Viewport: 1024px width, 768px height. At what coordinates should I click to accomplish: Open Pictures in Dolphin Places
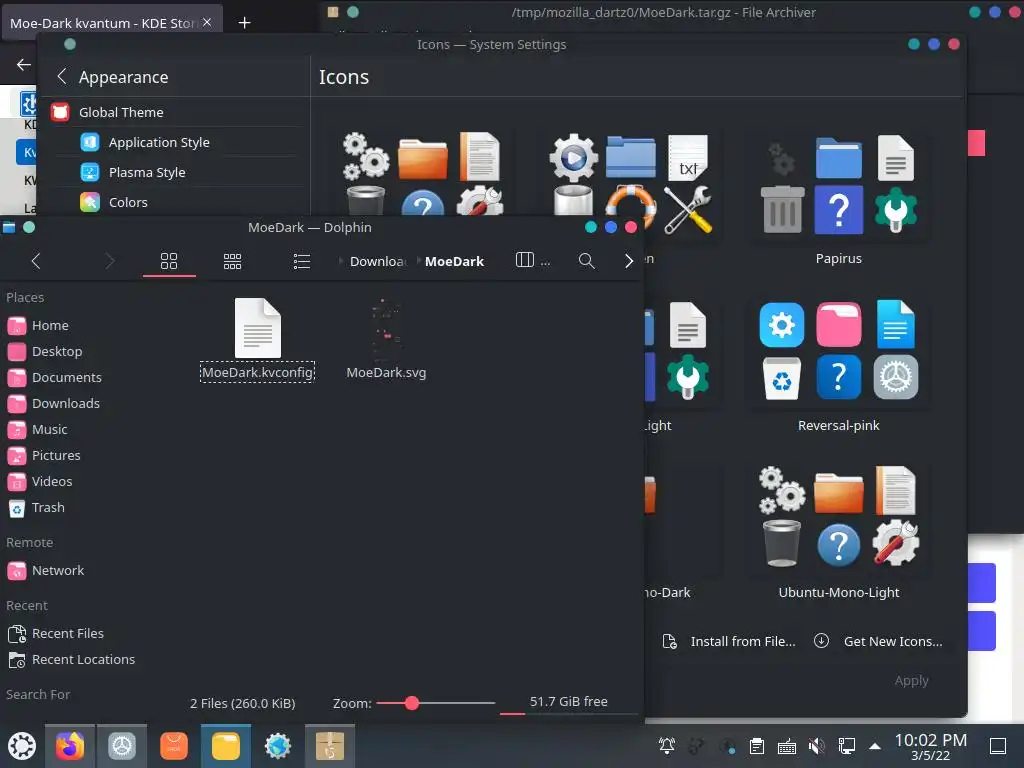click(56, 455)
